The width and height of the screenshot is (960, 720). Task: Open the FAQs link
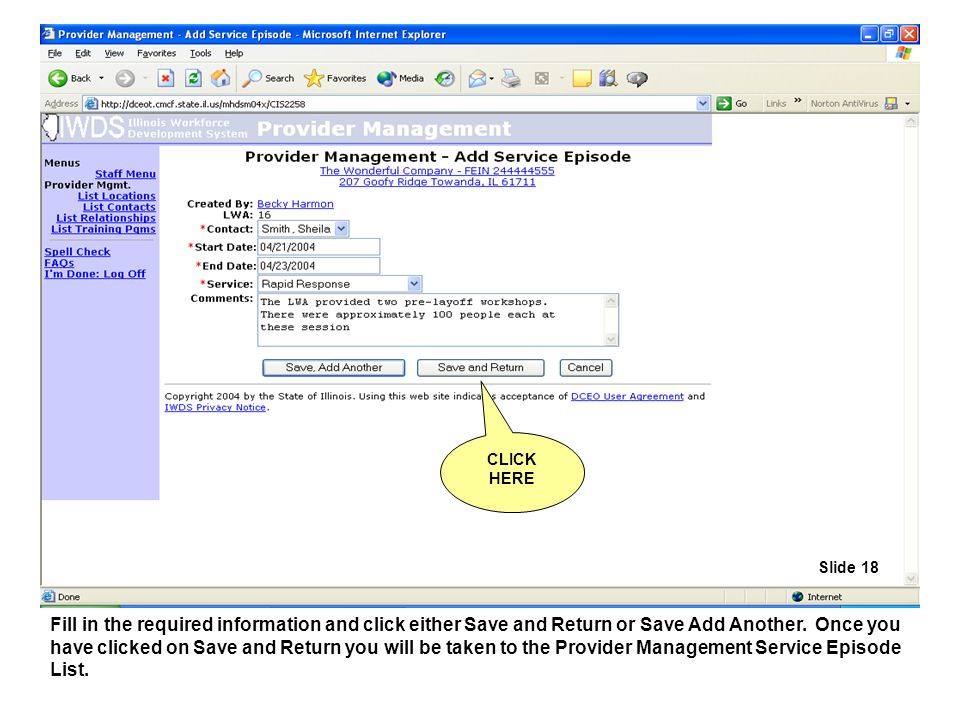pos(59,263)
